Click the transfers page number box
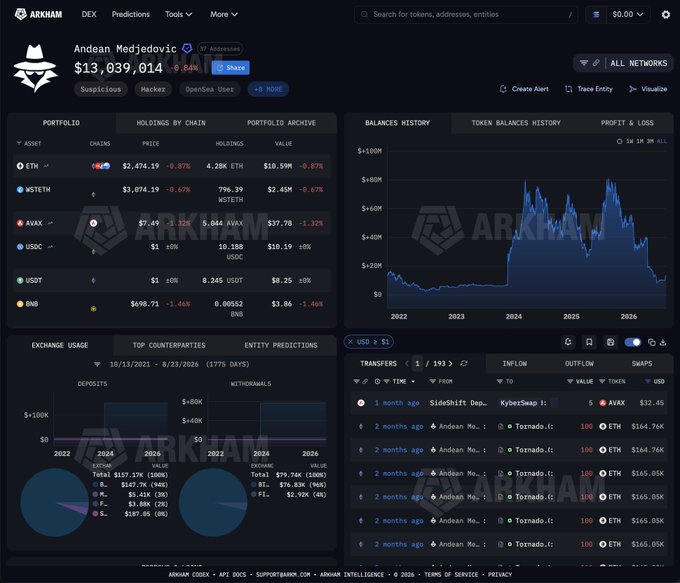 [417, 364]
